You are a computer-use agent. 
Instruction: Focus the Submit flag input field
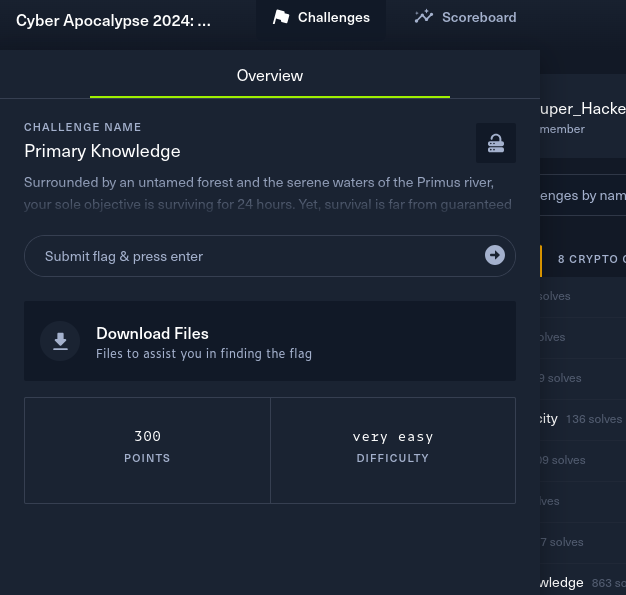point(270,256)
